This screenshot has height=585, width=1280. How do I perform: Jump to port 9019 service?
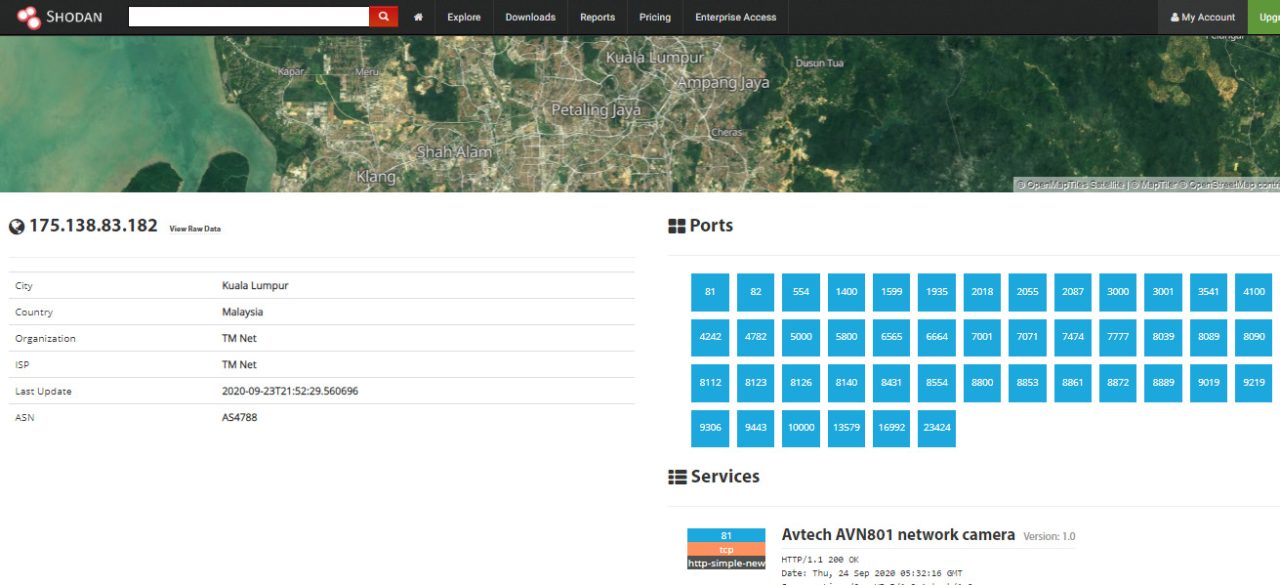tap(1209, 383)
